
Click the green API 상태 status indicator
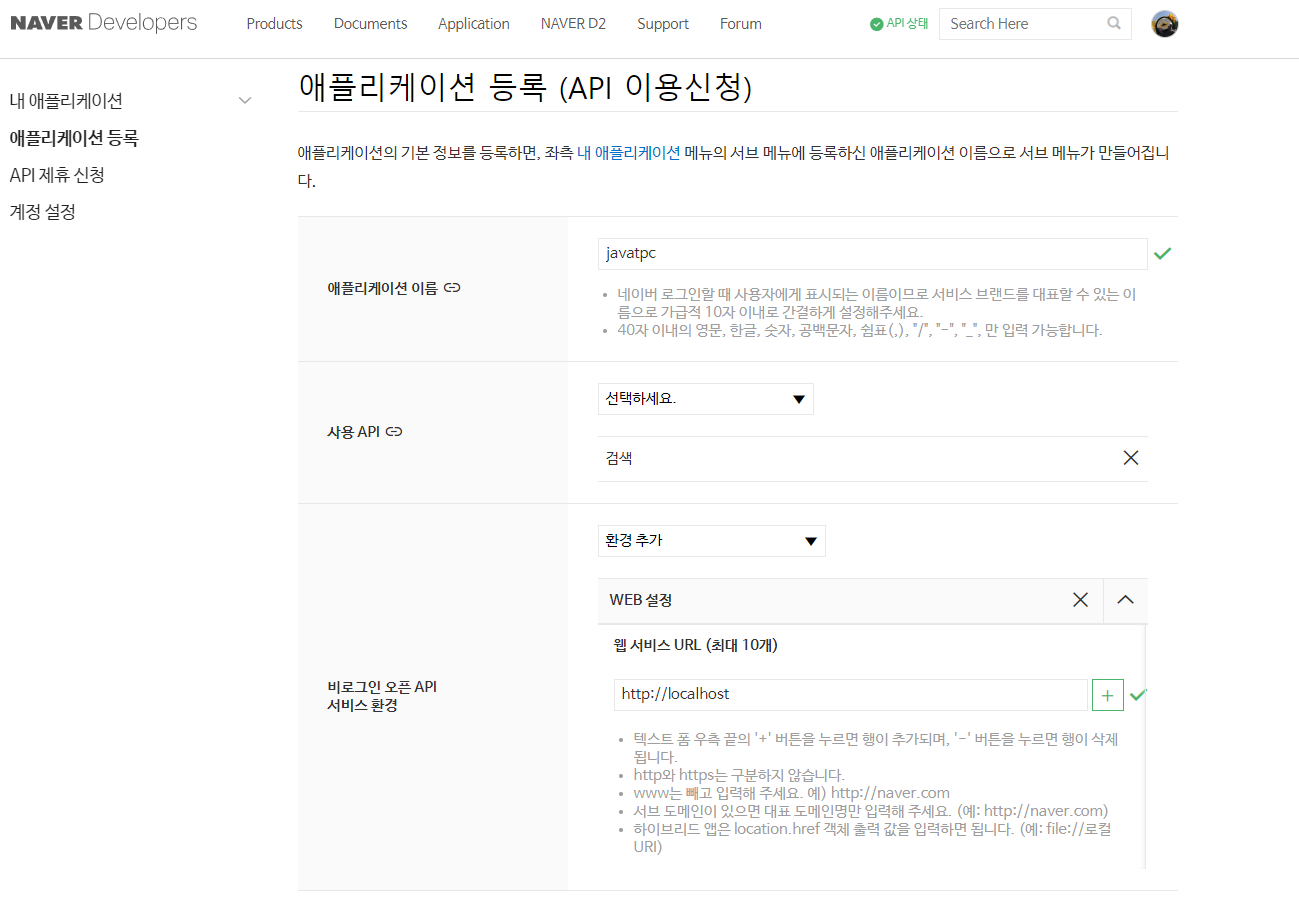click(x=900, y=24)
